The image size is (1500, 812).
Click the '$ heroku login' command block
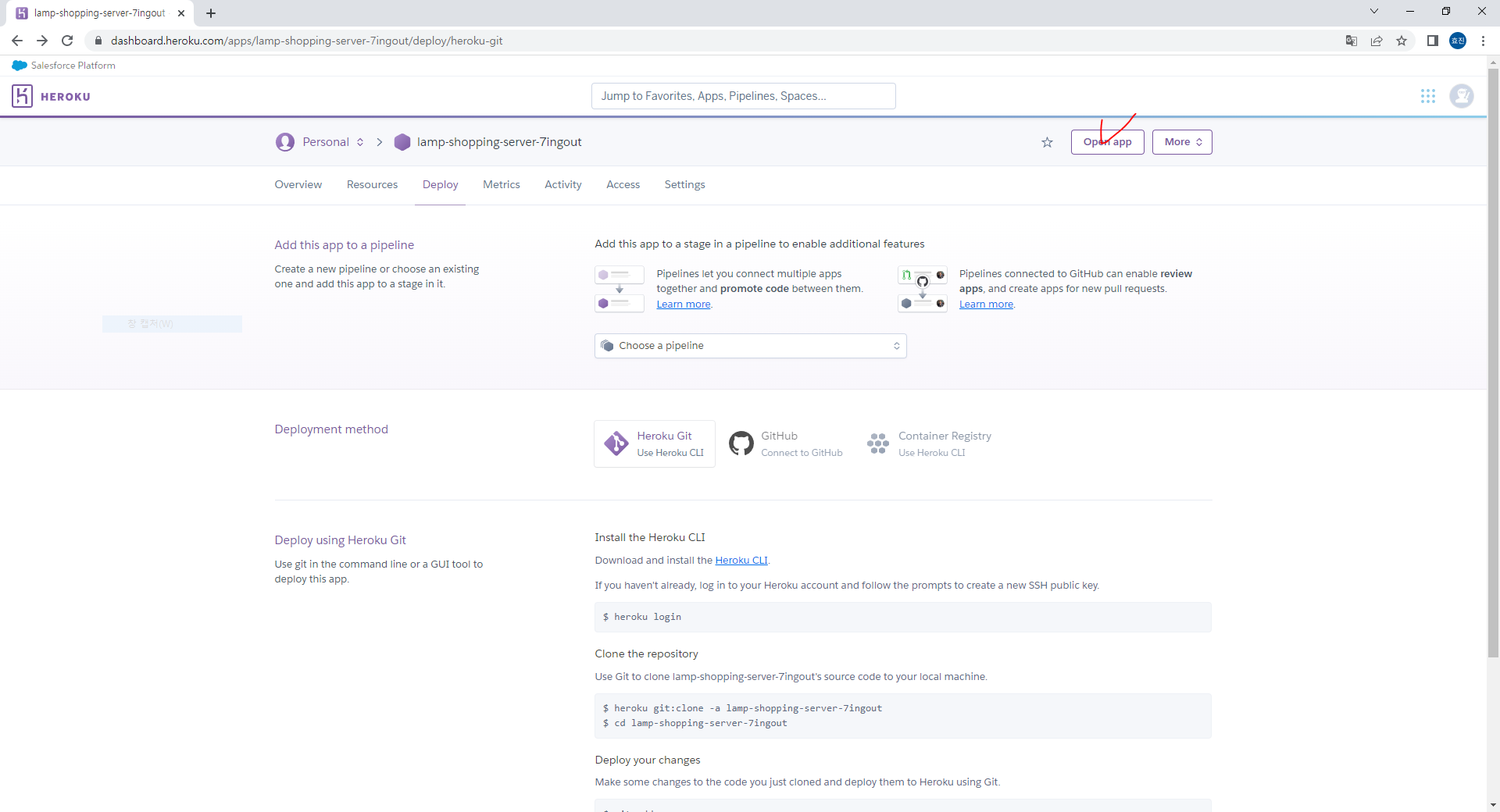click(903, 617)
